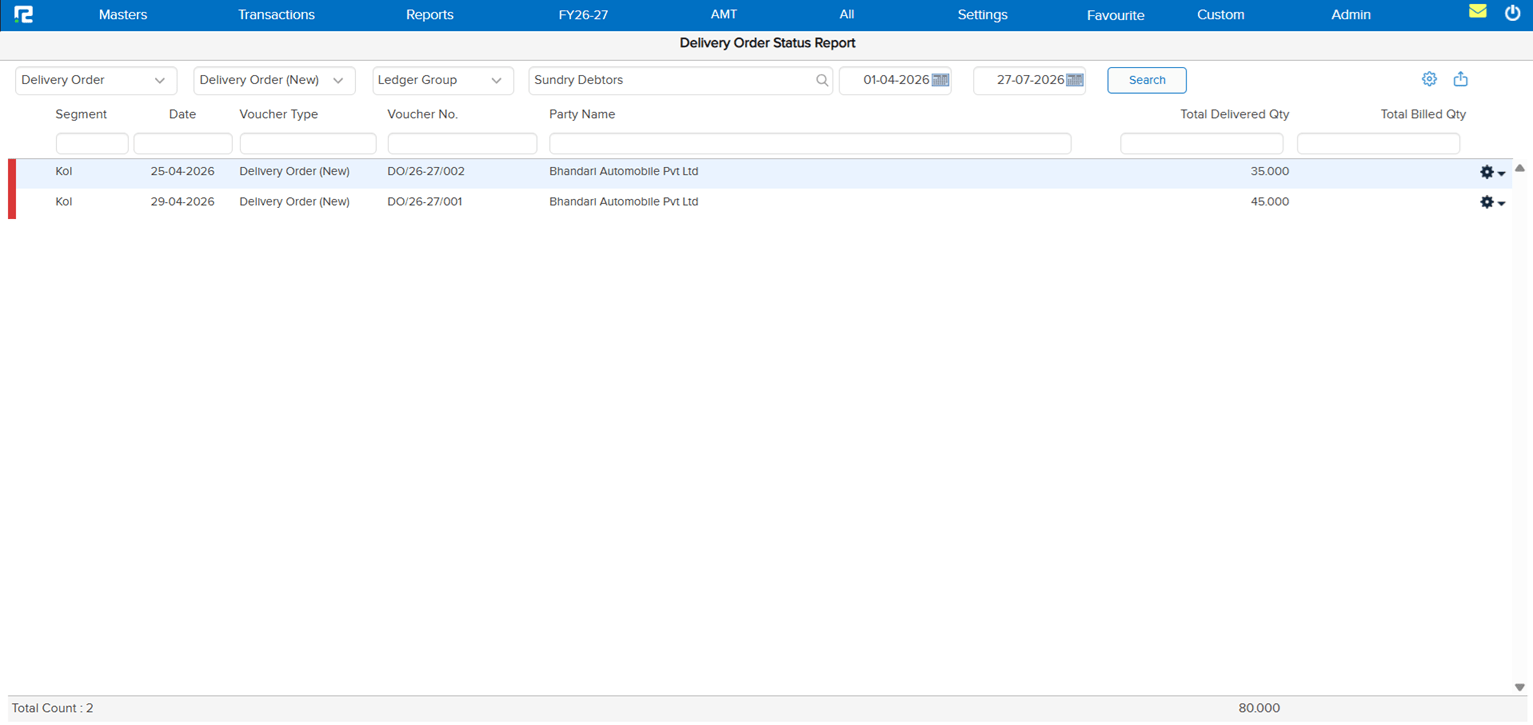The image size is (1533, 725).
Task: Open gear actions for DO/26-27/001 row
Action: (x=1492, y=202)
